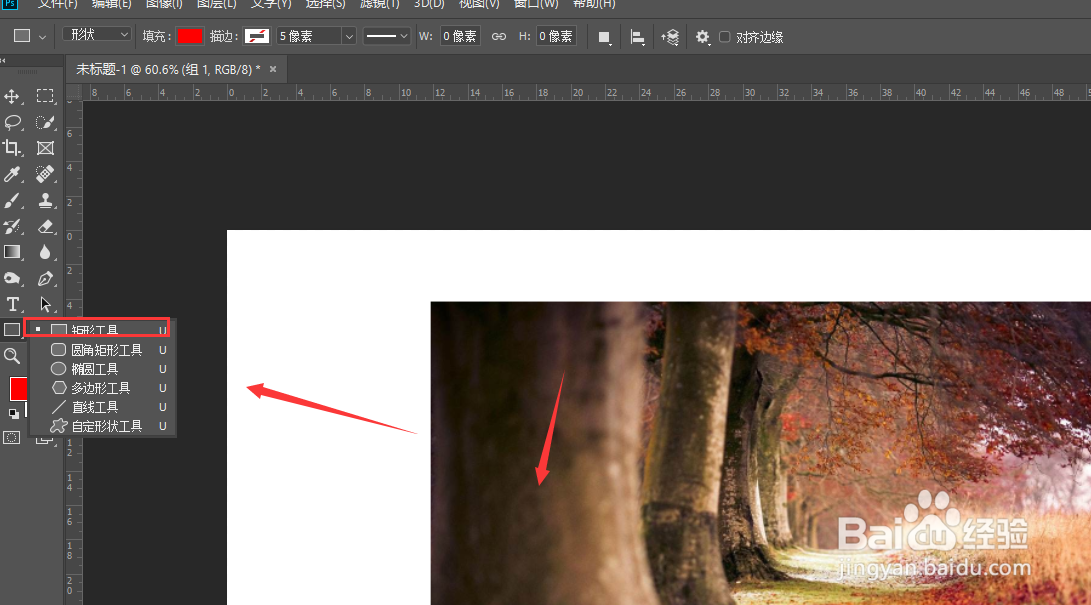The width and height of the screenshot is (1091, 605).
Task: Select the Crop tool
Action: 12,148
